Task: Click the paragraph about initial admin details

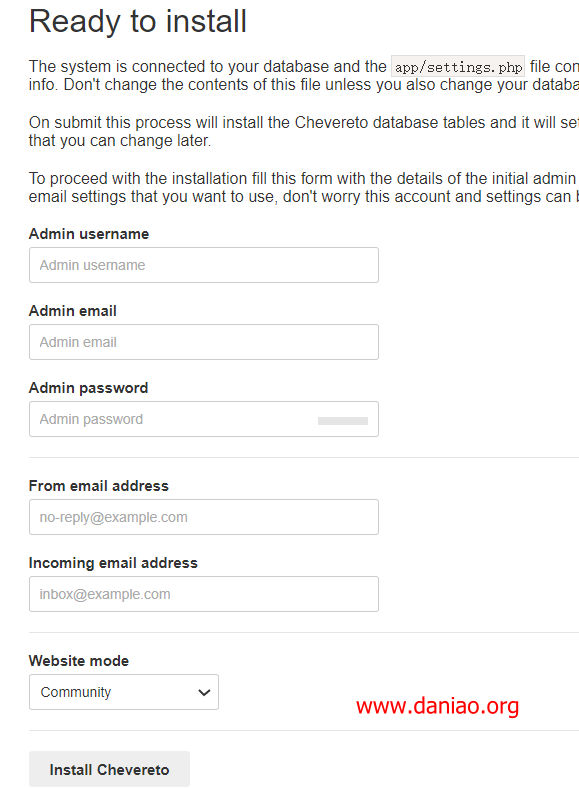Action: click(x=304, y=187)
